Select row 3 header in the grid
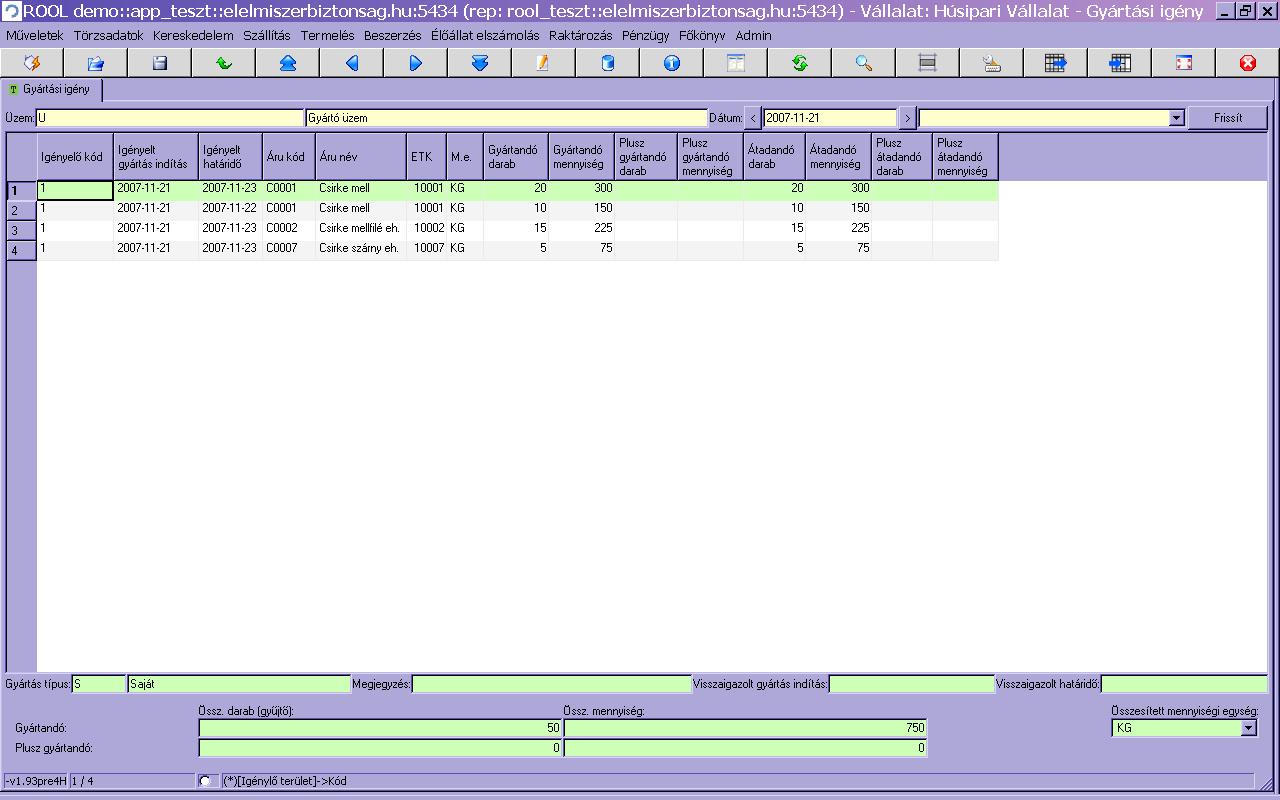Screen dimensions: 1280x800 (21, 230)
